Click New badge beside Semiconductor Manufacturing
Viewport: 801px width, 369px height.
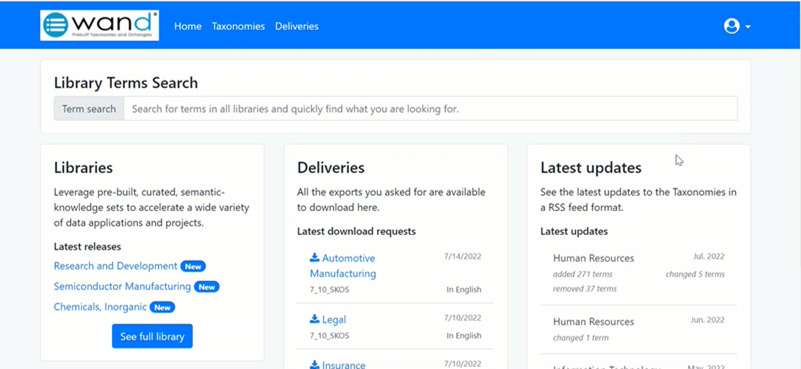click(x=207, y=287)
